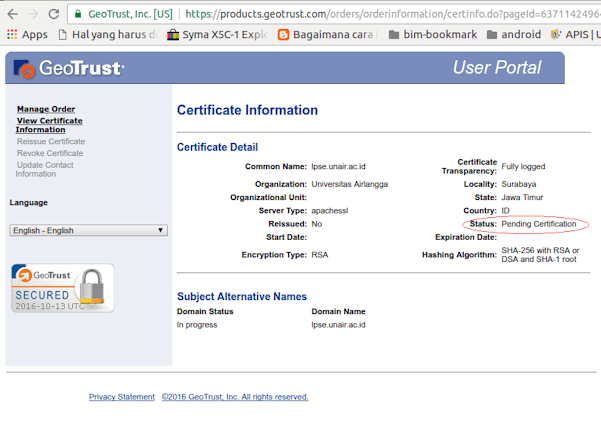Open the Privacy Statement link
The image size is (601, 421).
point(122,397)
